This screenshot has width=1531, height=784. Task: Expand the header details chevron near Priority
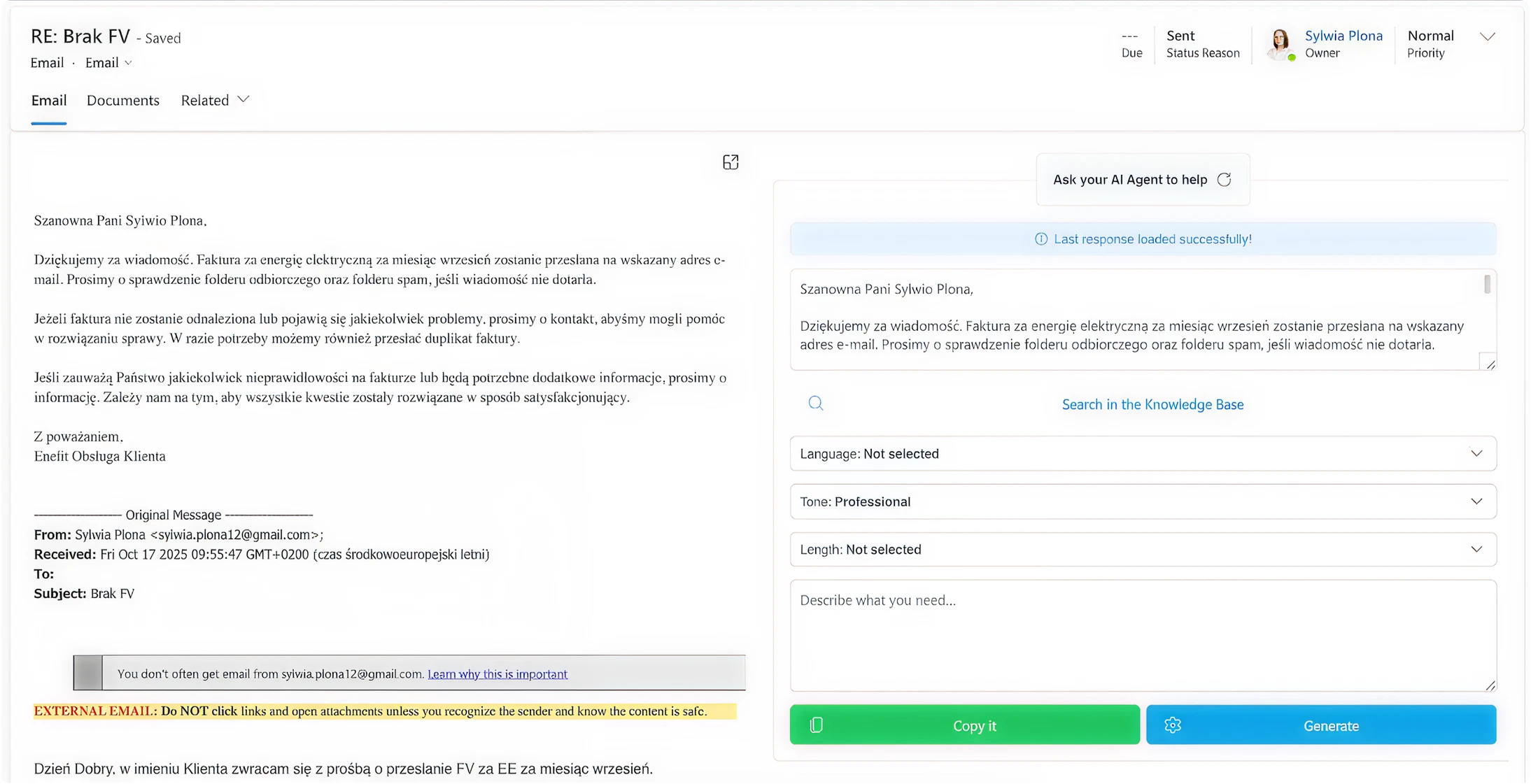(1488, 37)
